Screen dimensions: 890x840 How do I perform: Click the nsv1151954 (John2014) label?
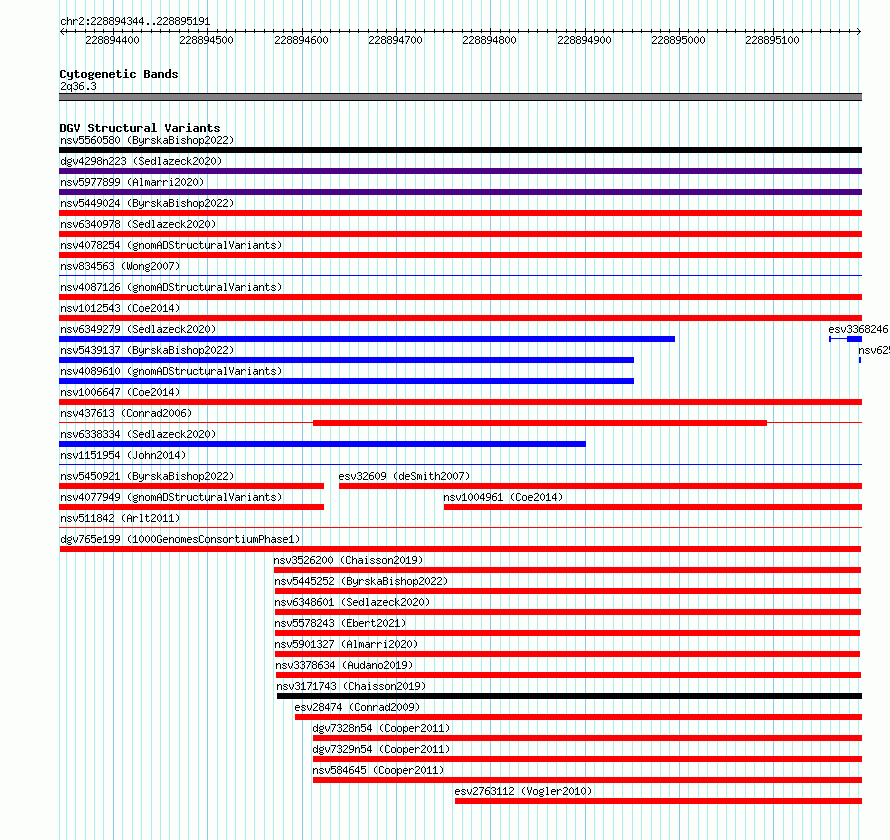pos(123,455)
